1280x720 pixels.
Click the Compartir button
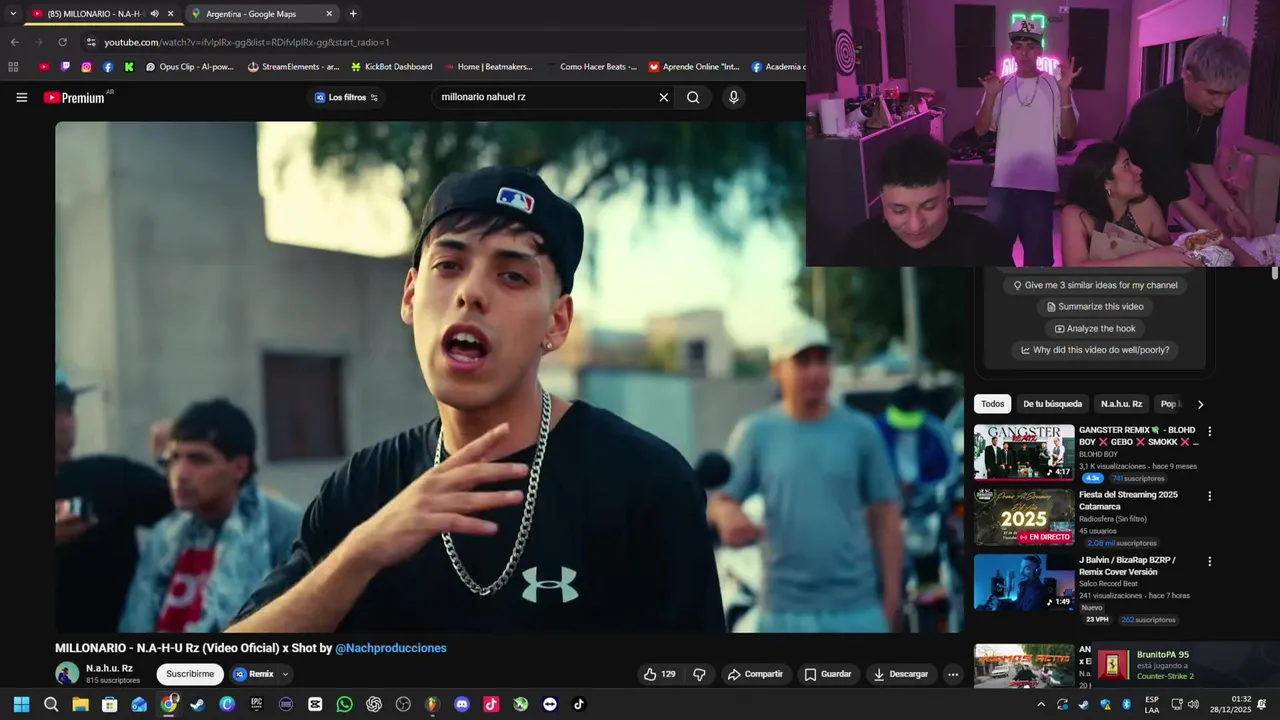click(x=755, y=674)
